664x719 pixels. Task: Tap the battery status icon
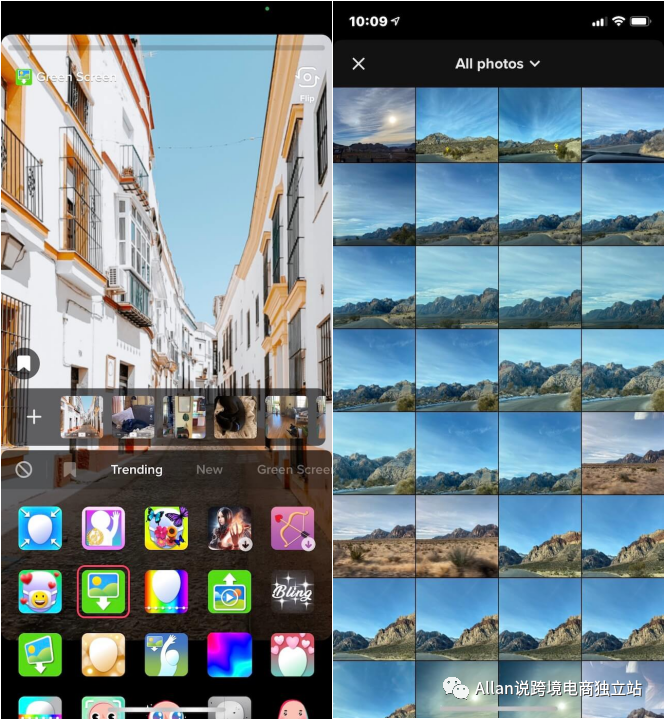pos(641,21)
